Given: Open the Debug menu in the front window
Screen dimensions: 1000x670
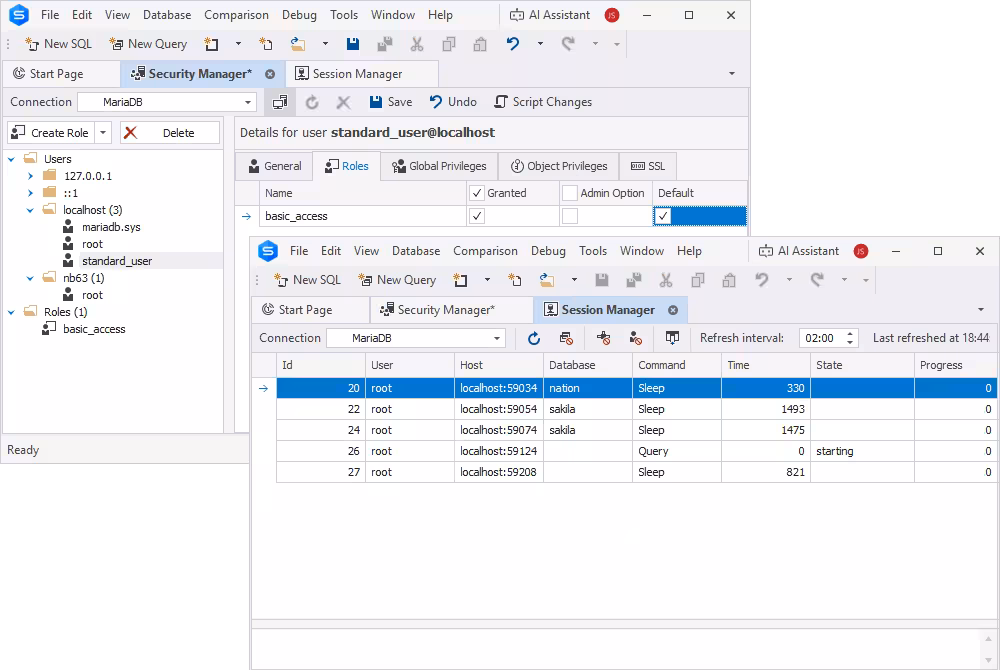Looking at the screenshot, I should [548, 251].
